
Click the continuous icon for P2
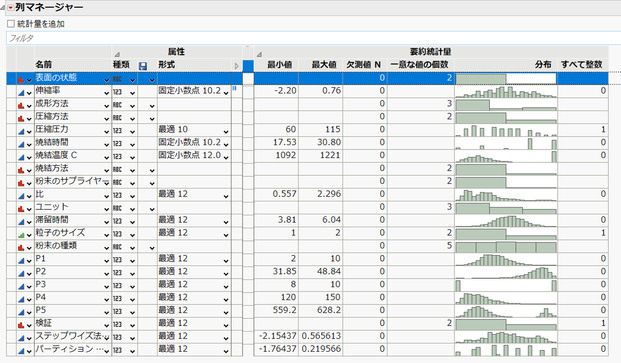[x=21, y=273]
